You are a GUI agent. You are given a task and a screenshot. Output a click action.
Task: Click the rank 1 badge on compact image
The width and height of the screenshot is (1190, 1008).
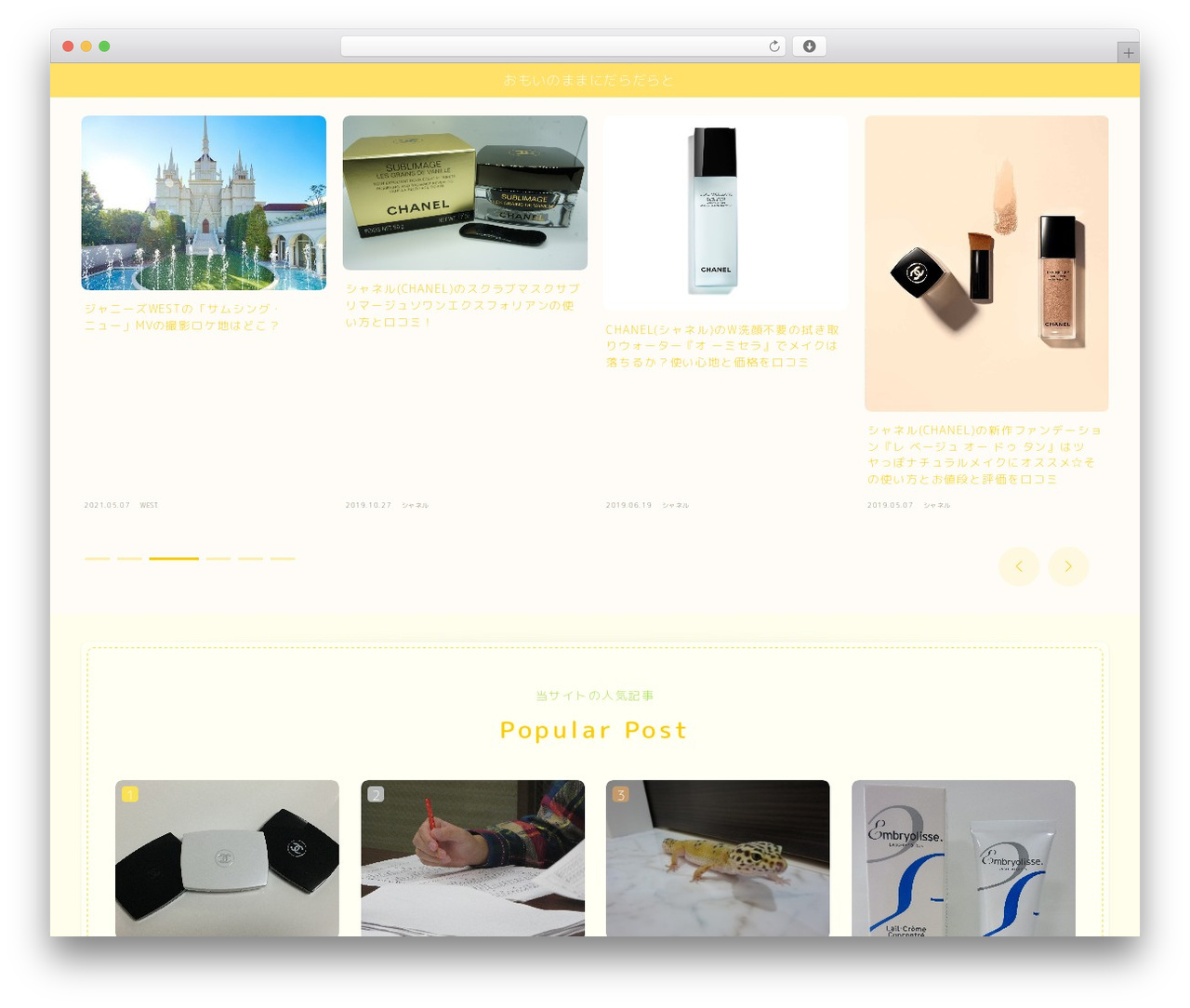coord(130,794)
